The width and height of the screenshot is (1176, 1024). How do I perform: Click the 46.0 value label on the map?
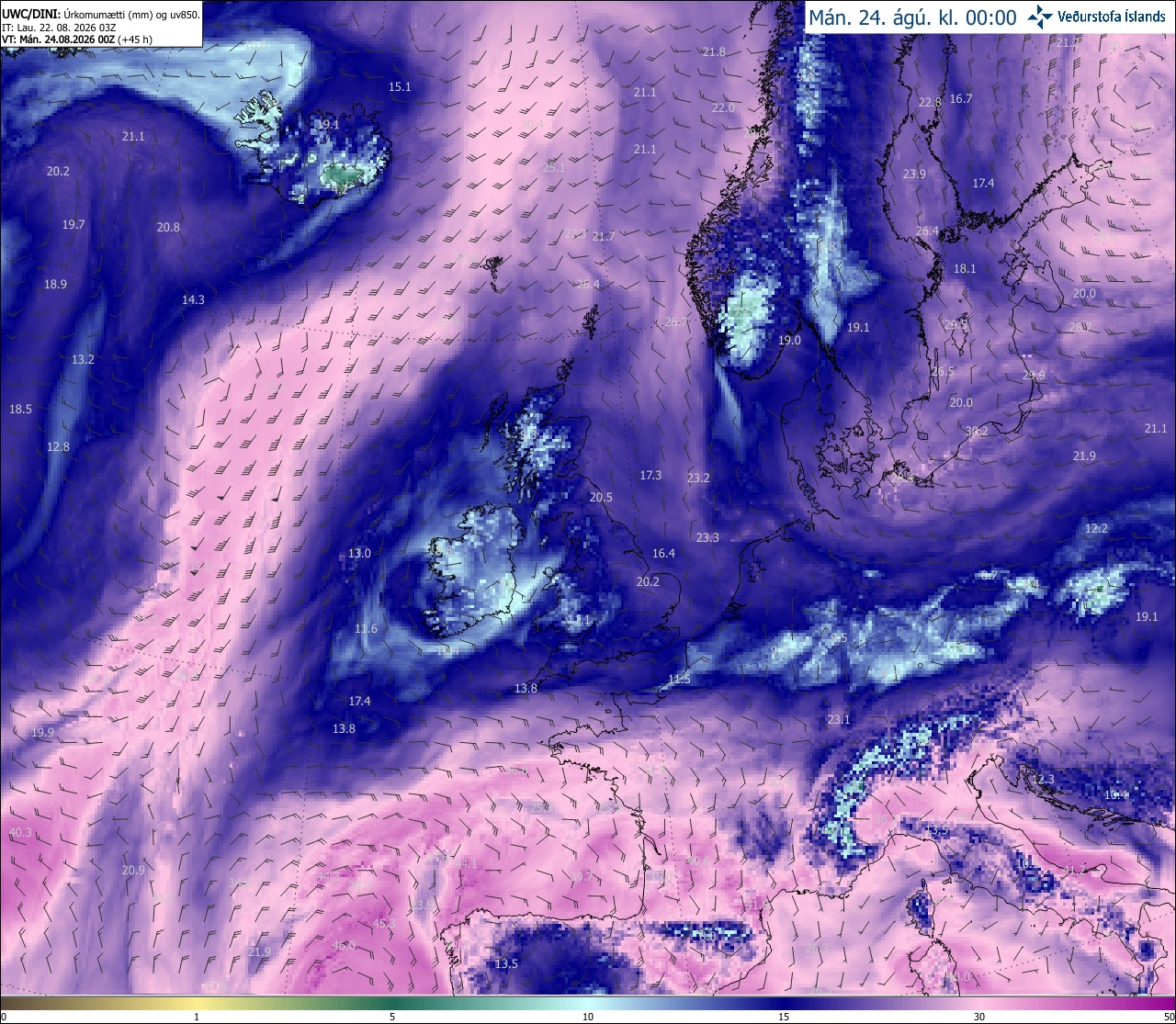[344, 945]
